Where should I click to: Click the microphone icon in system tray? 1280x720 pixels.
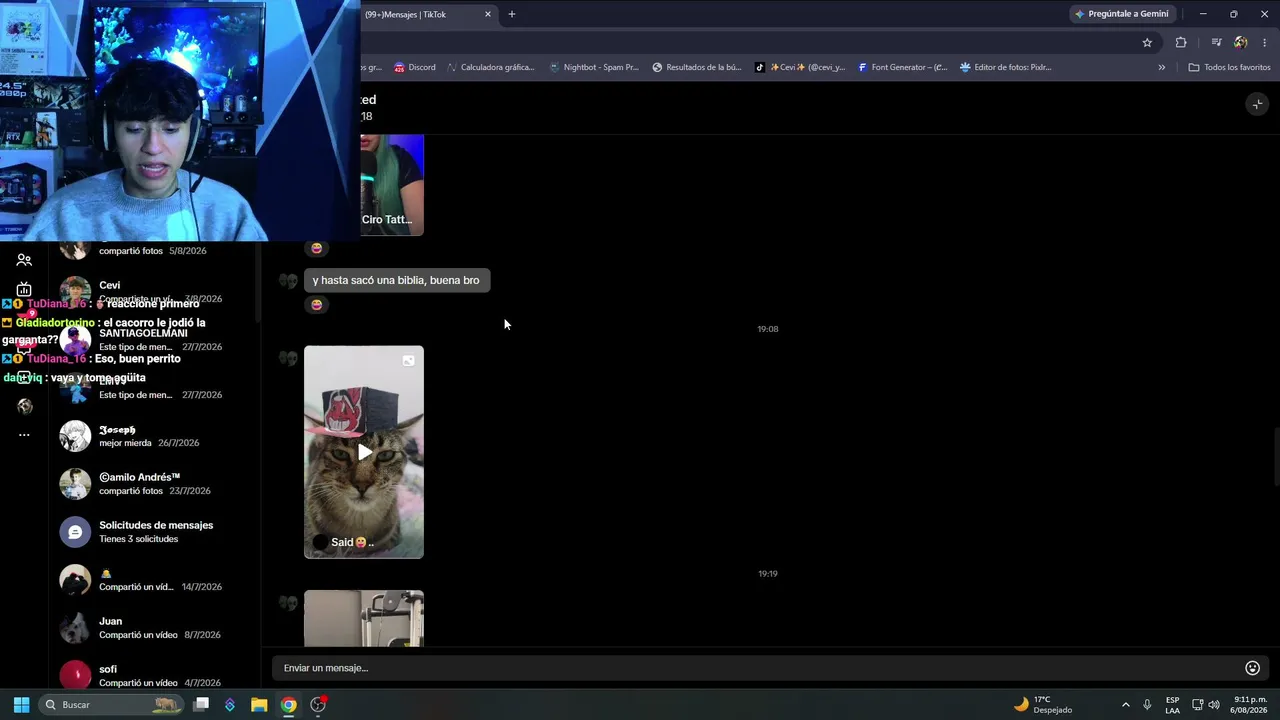(x=1147, y=705)
